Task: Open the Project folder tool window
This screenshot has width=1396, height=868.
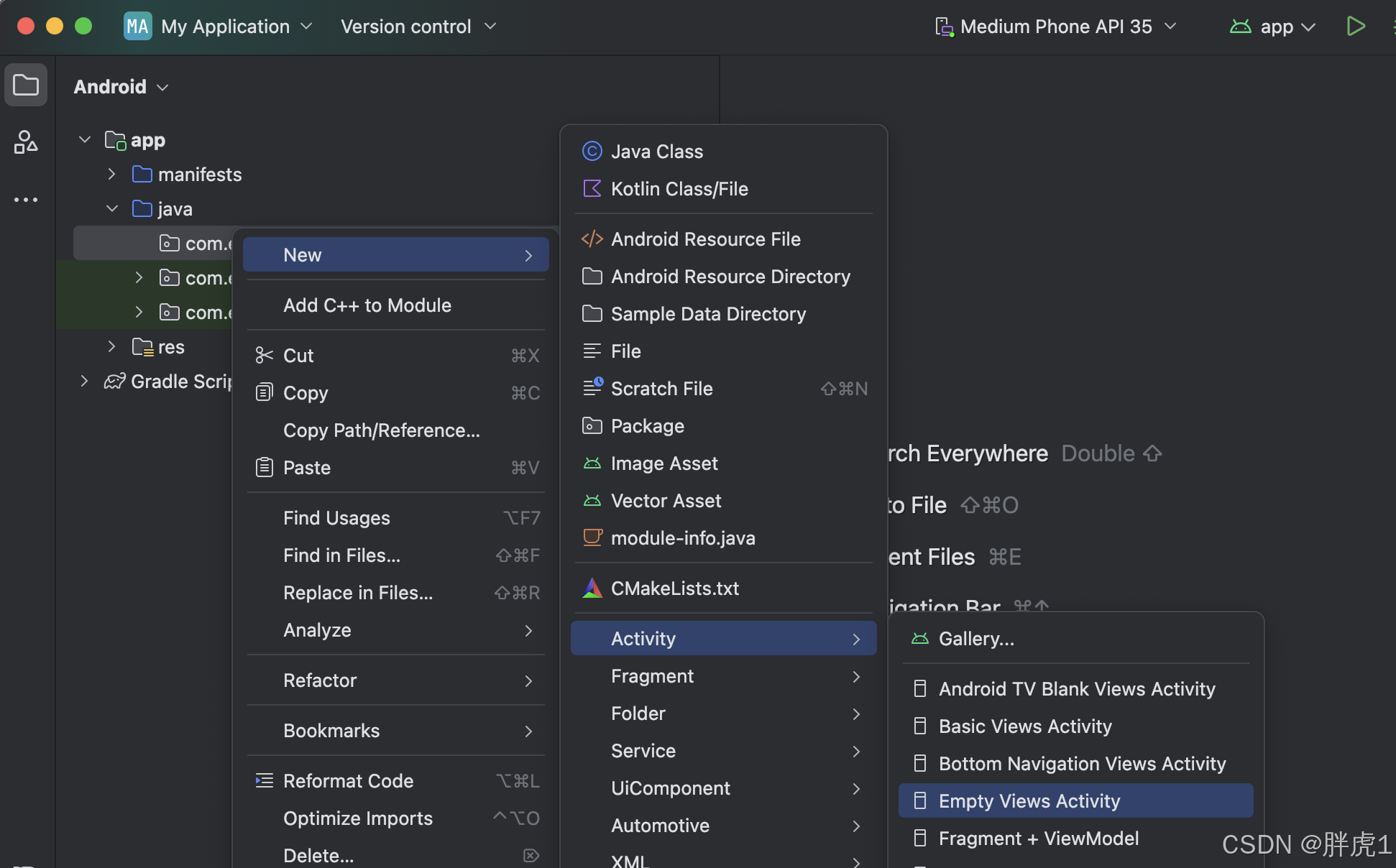Action: [x=26, y=86]
